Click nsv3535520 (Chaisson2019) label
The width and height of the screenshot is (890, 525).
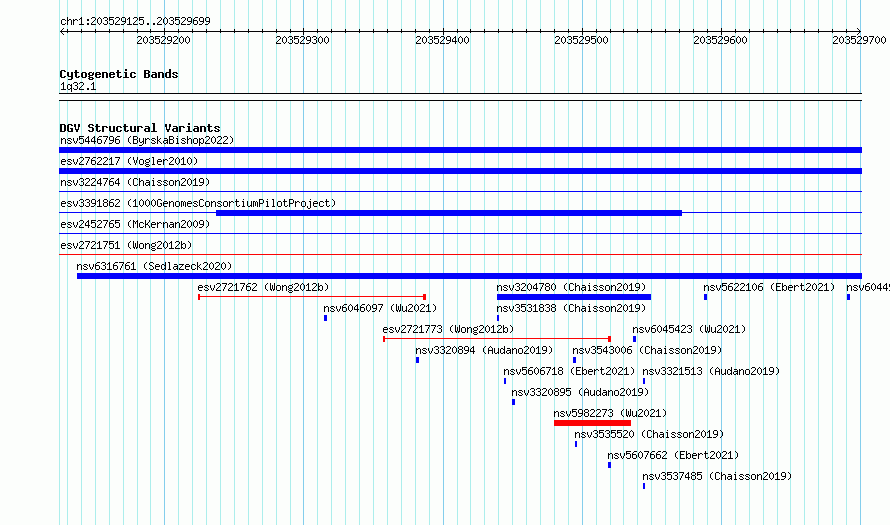click(649, 434)
